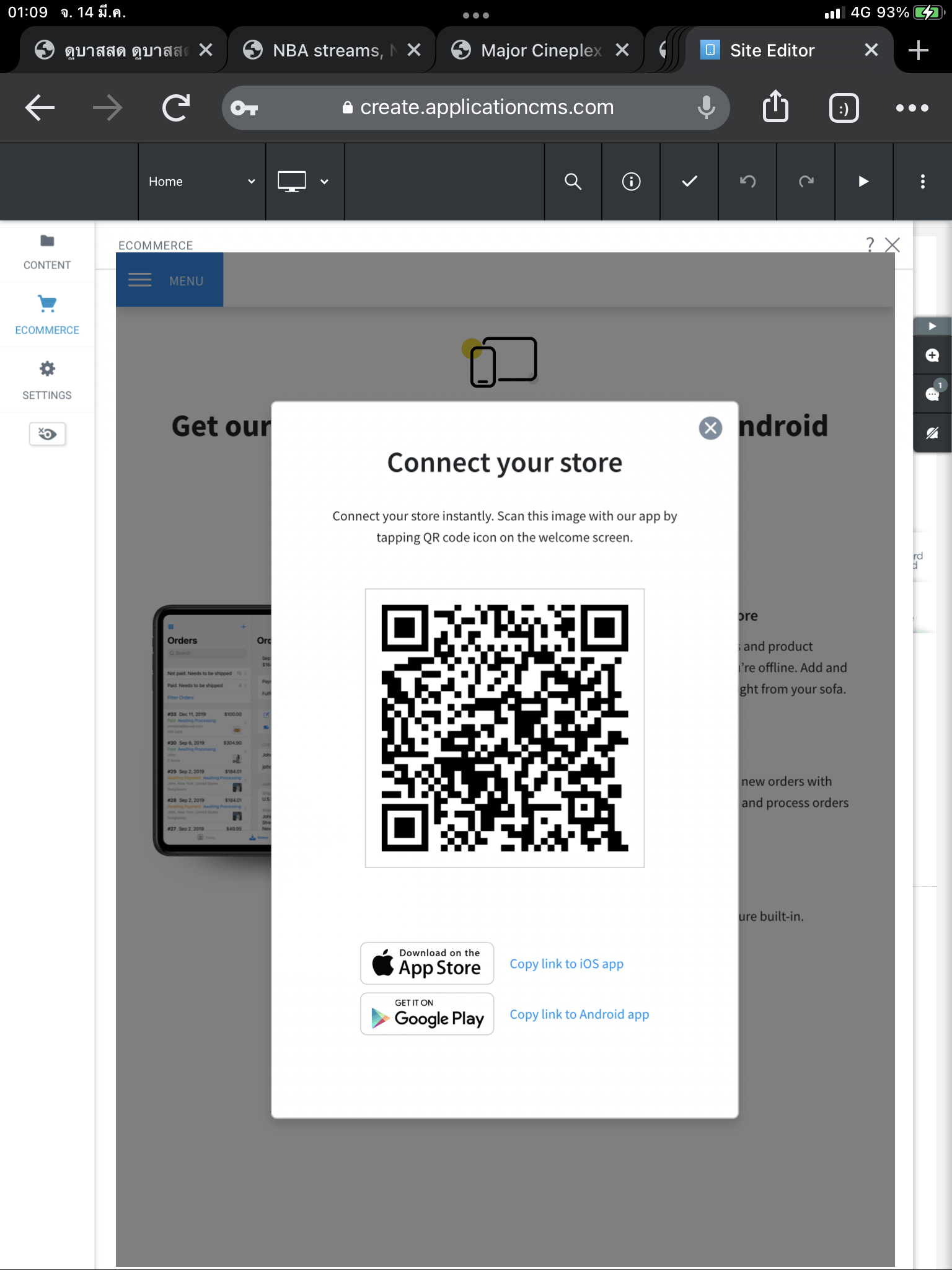Image resolution: width=952 pixels, height=1270 pixels.
Task: Close the Site Editor tab
Action: [x=871, y=50]
